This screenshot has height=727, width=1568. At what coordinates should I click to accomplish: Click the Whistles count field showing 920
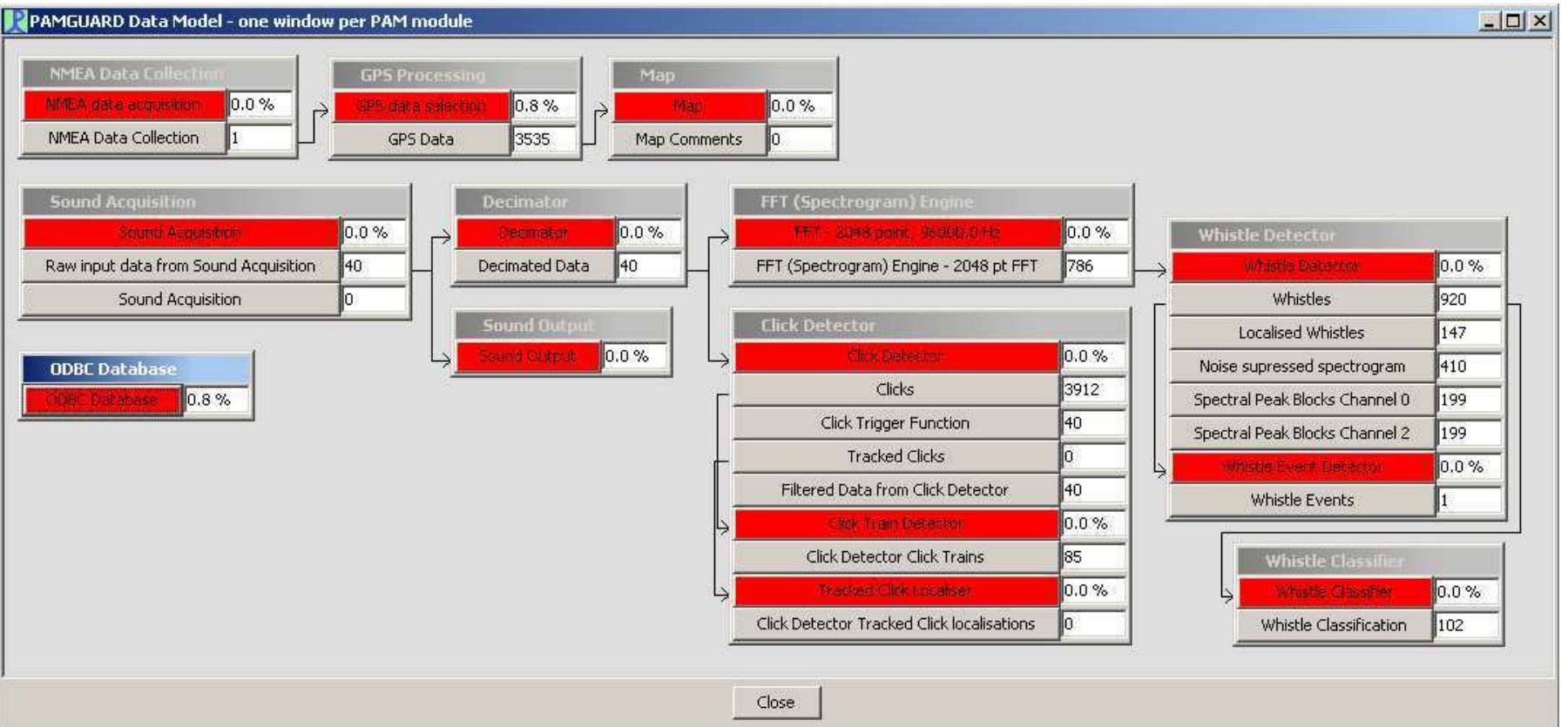click(x=1469, y=299)
